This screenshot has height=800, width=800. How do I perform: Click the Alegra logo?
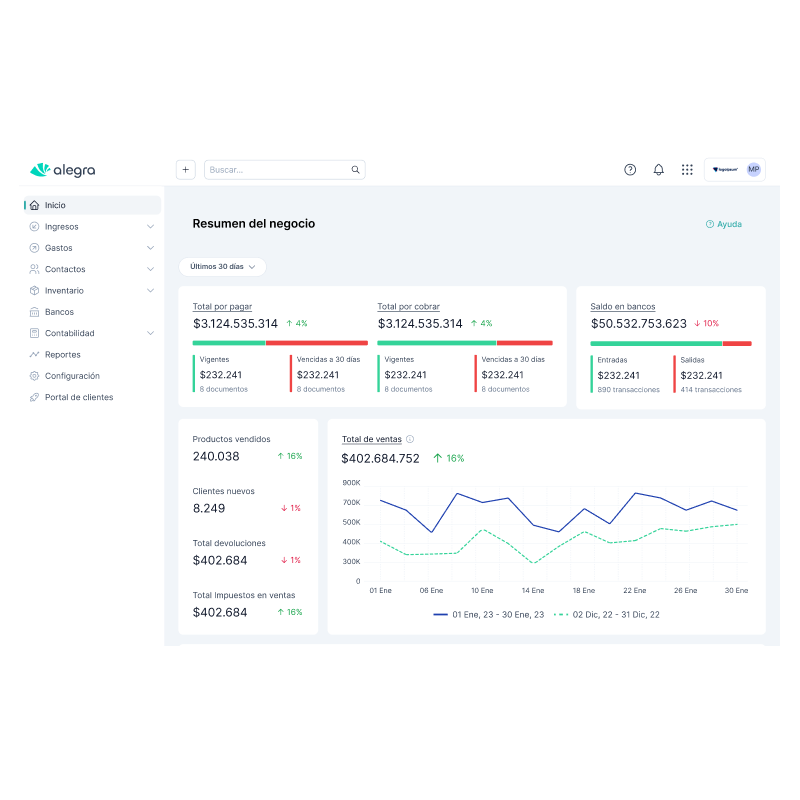[63, 170]
